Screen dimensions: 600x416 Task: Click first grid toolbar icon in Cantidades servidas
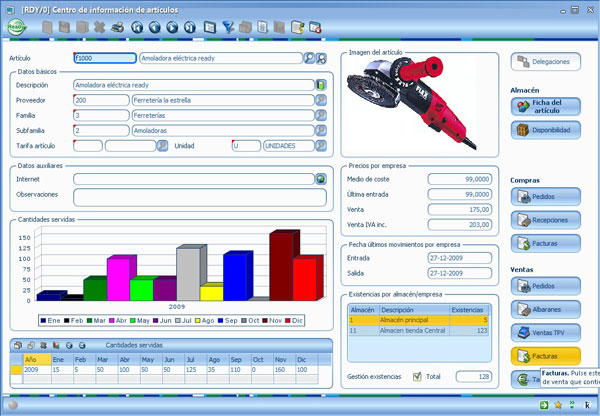click(x=18, y=345)
